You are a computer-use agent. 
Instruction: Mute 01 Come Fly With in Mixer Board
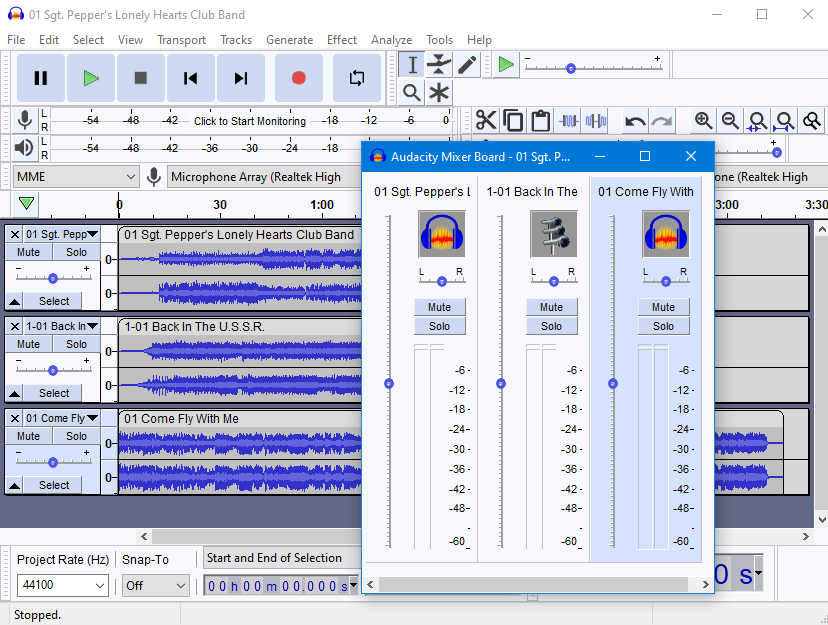click(663, 307)
